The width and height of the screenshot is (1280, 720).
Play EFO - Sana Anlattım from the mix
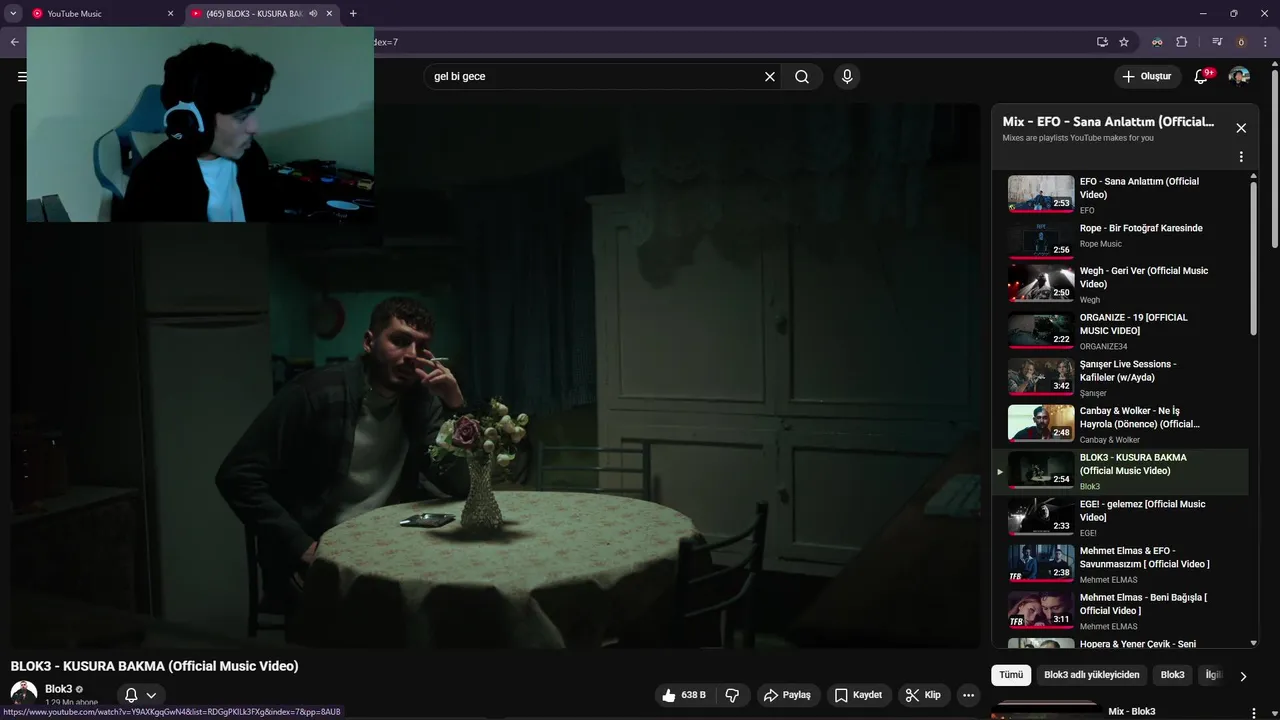pos(1121,195)
